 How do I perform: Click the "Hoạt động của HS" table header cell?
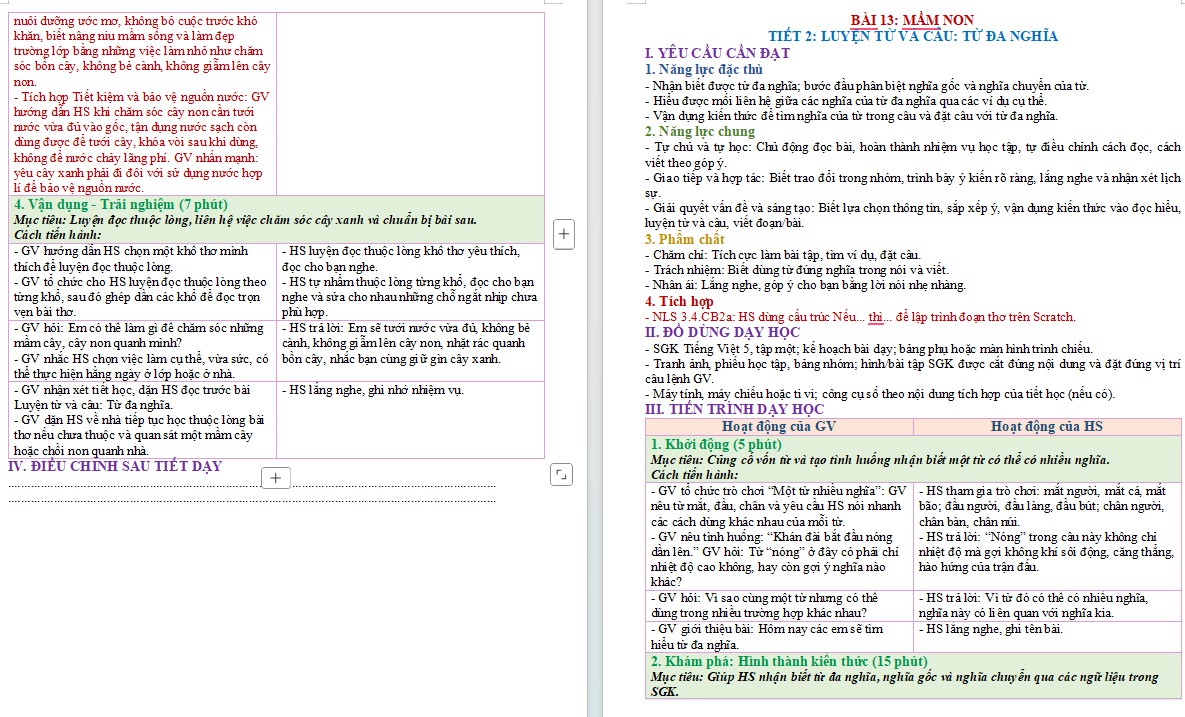pyautogui.click(x=1047, y=426)
